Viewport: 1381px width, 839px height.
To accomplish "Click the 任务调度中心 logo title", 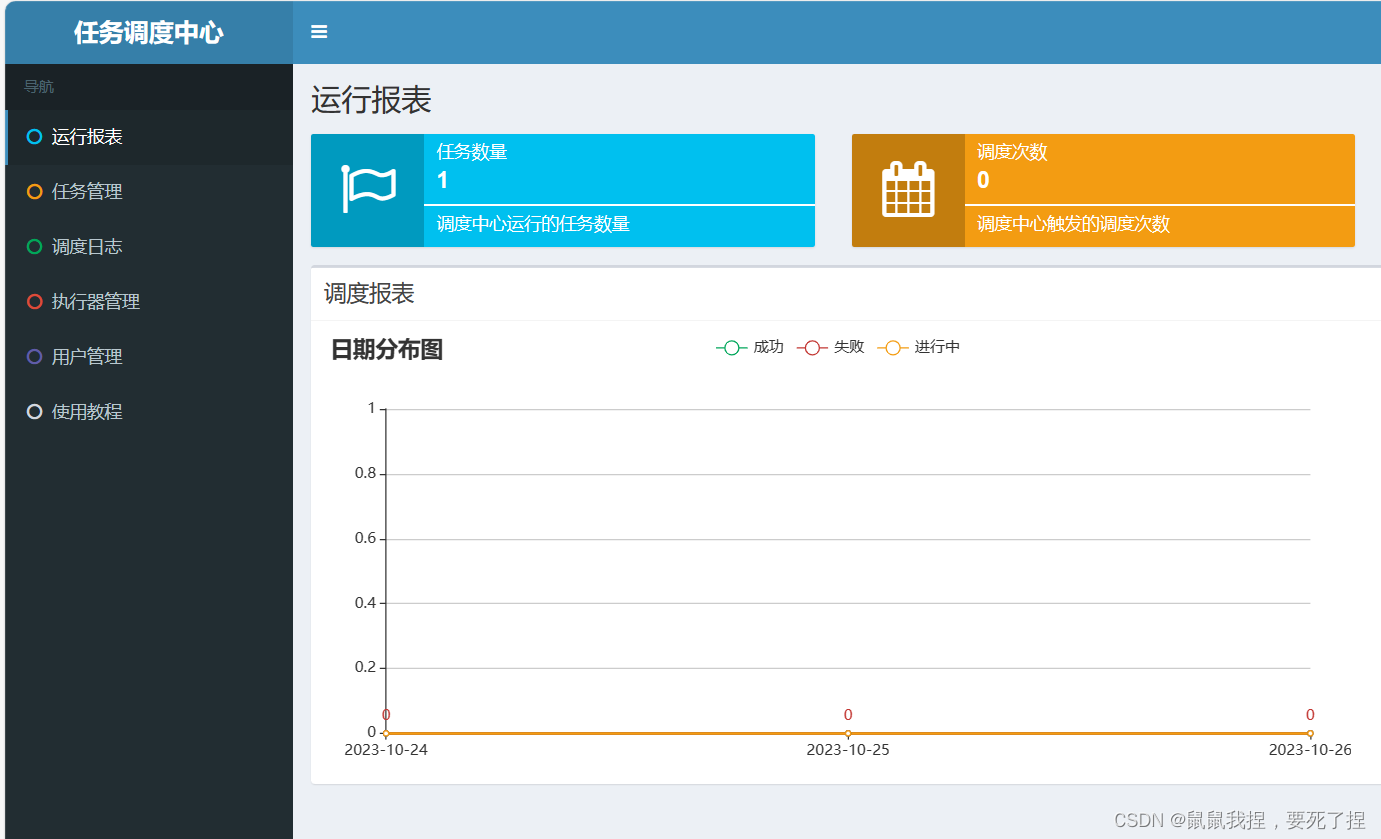I will coord(148,33).
